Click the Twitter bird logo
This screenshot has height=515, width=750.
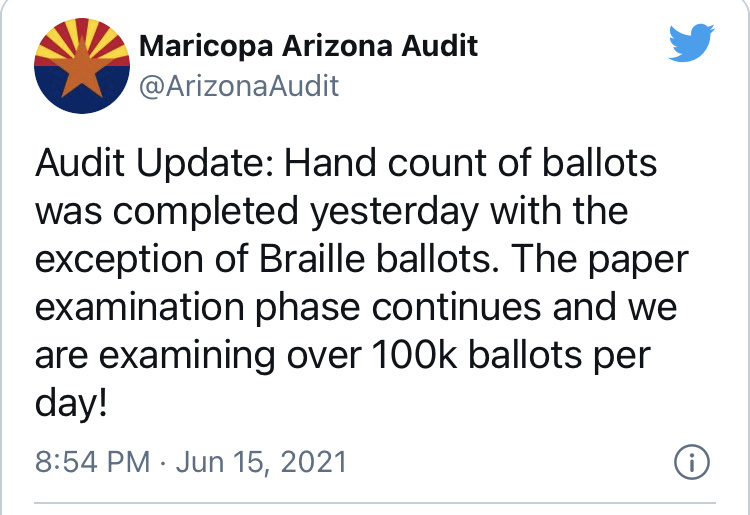691,43
